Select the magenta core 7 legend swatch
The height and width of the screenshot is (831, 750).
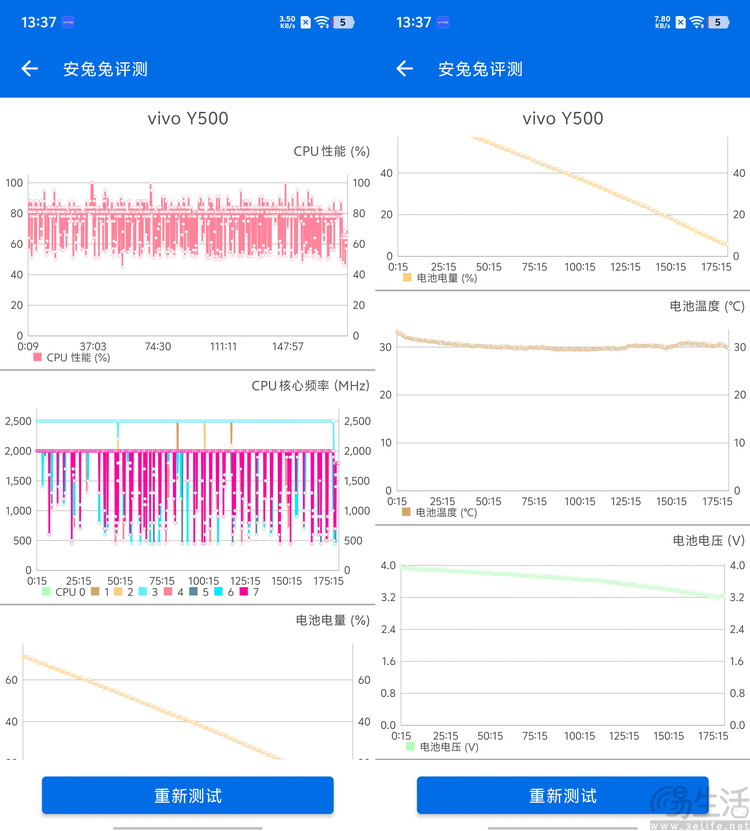click(244, 591)
